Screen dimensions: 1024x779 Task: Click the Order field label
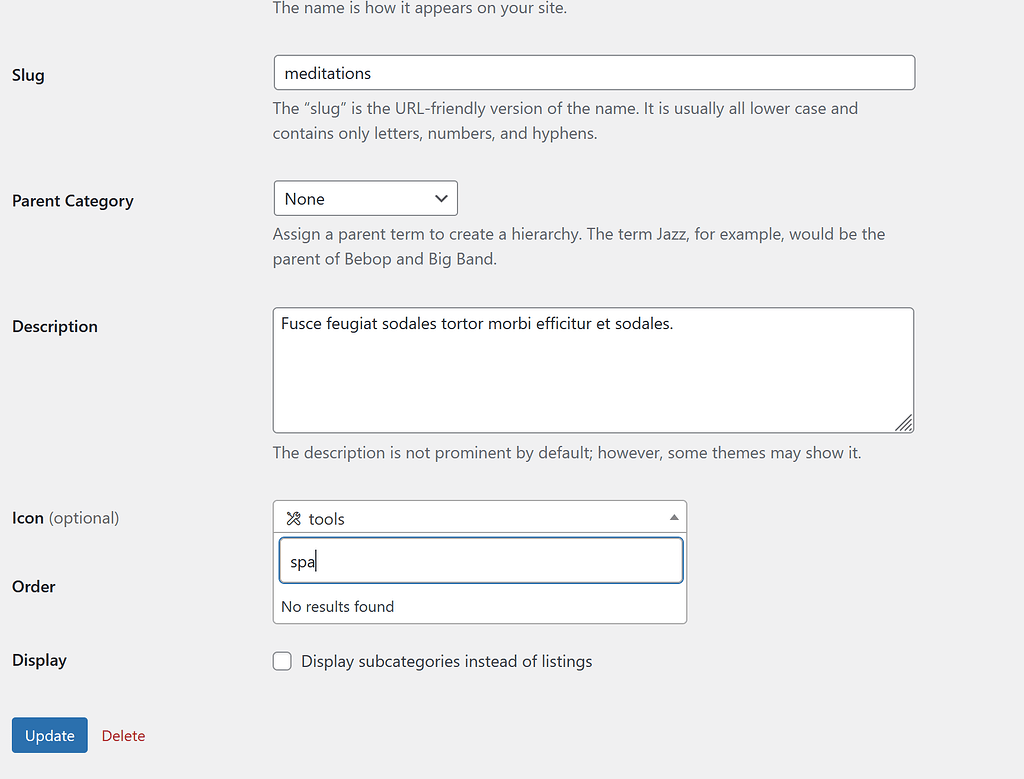tap(34, 587)
